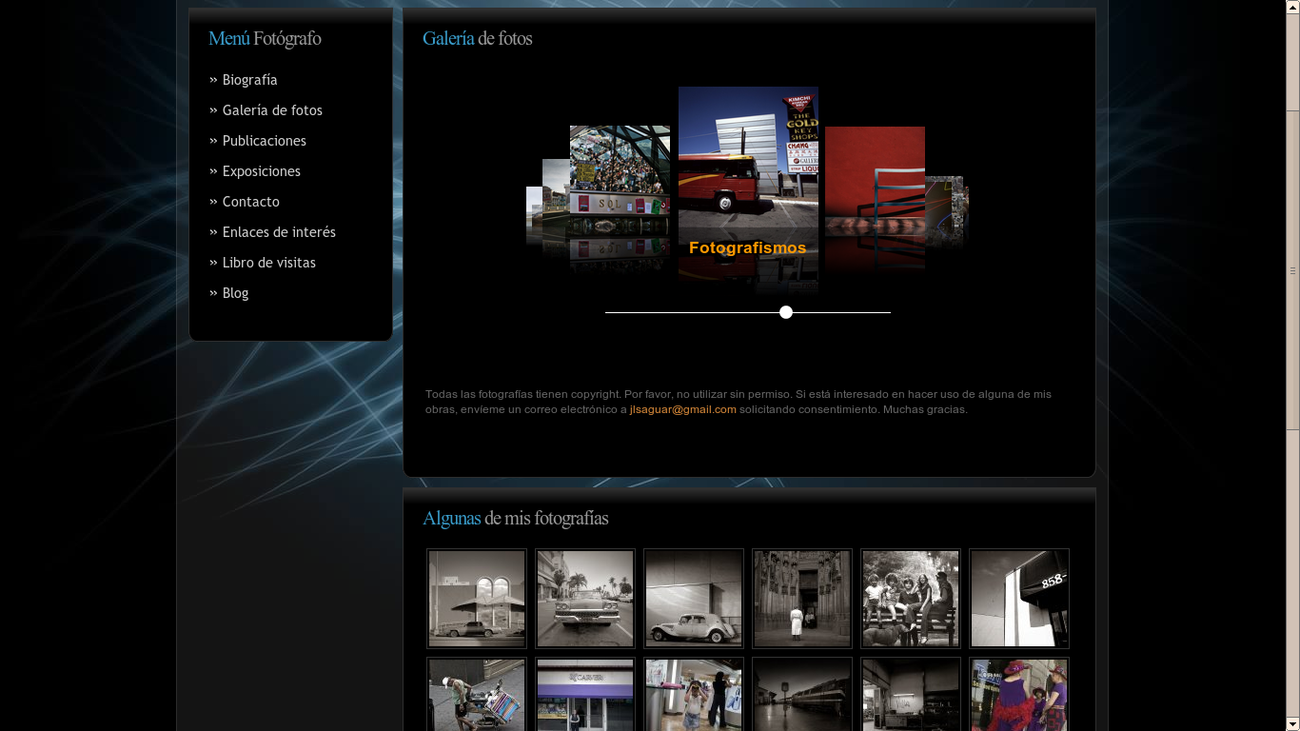Go to the photographer's Blog
Image resolution: width=1300 pixels, height=731 pixels.
(235, 292)
